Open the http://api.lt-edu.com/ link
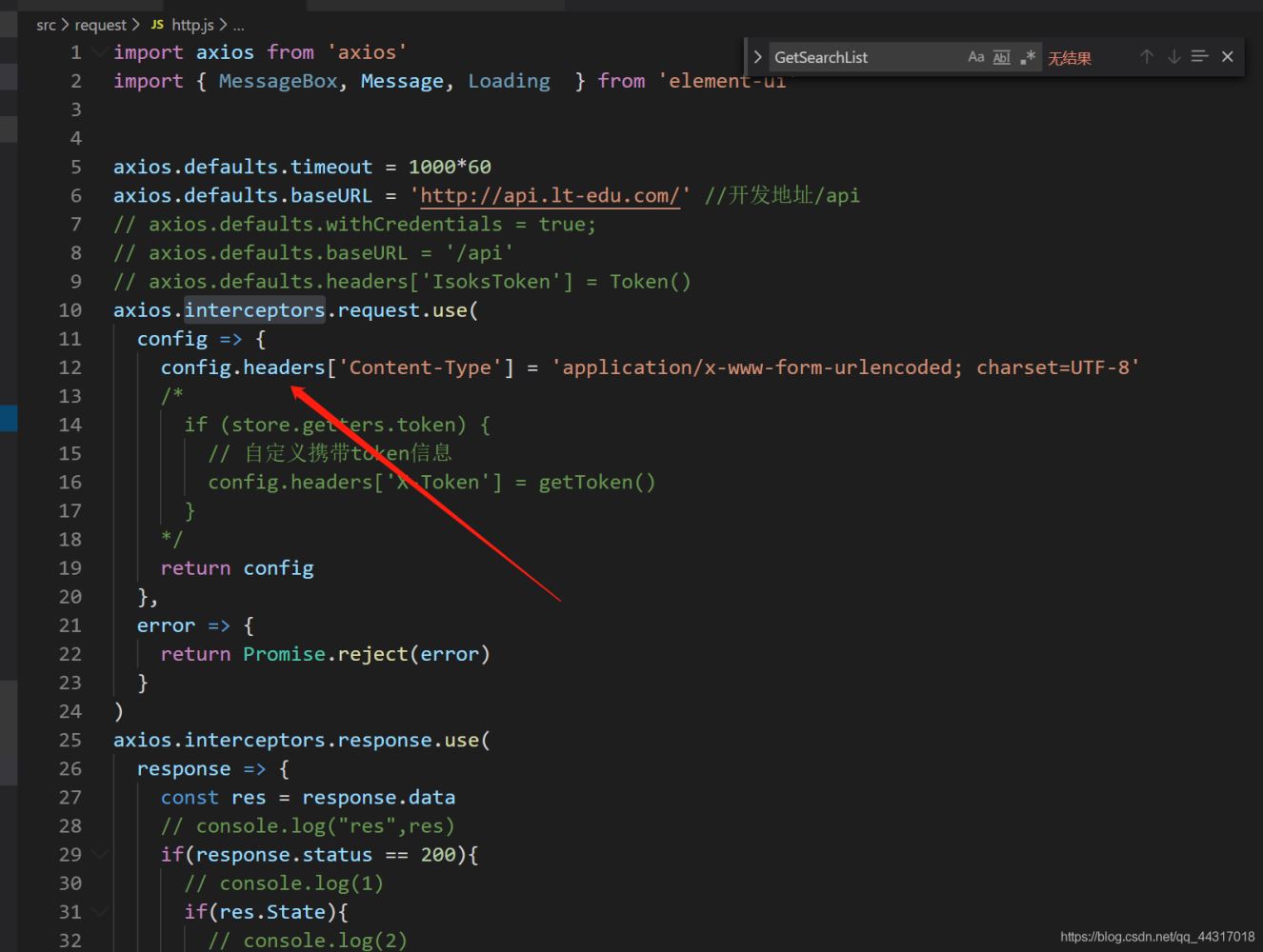This screenshot has height=952, width=1263. (x=550, y=195)
